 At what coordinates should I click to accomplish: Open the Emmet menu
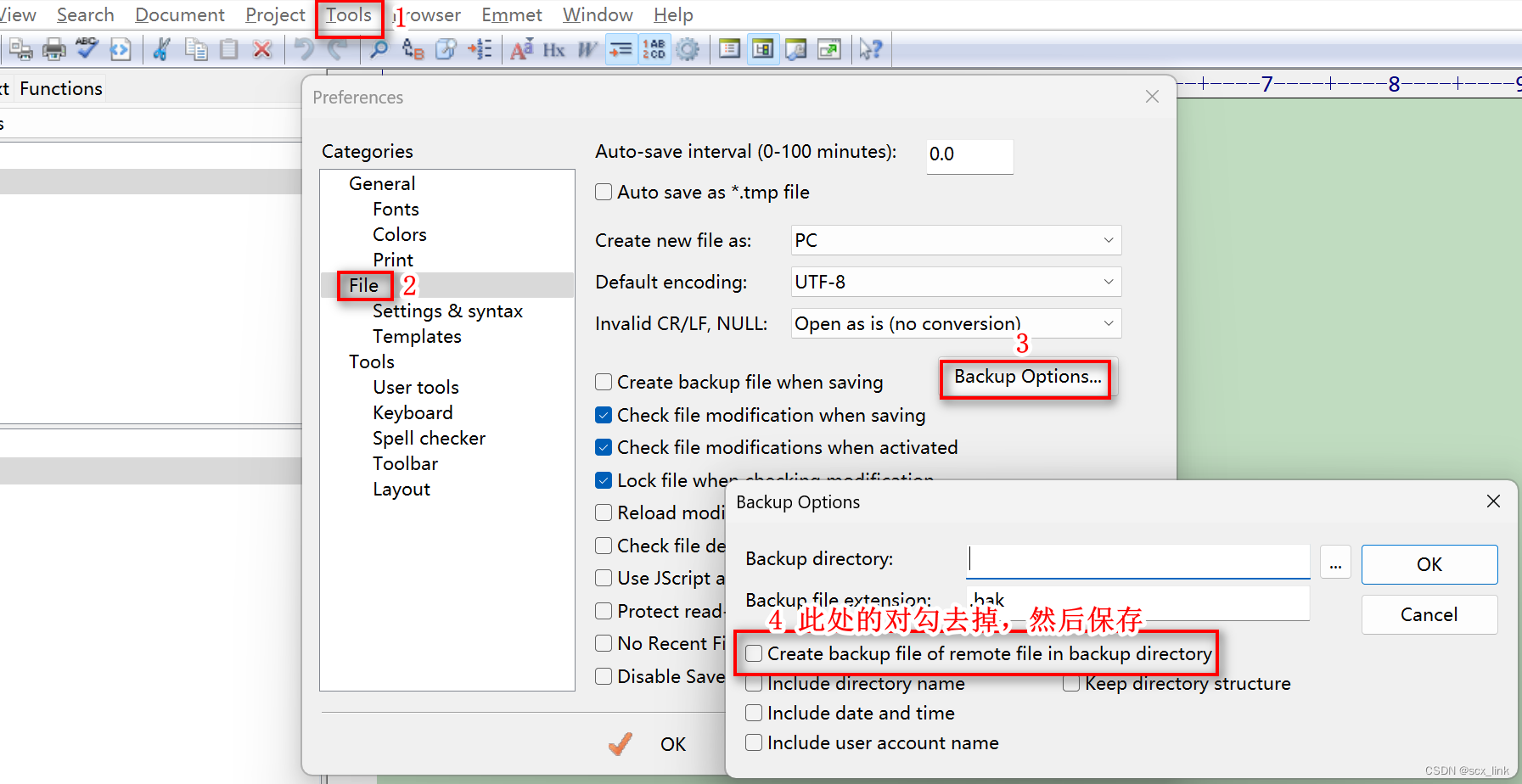point(512,15)
